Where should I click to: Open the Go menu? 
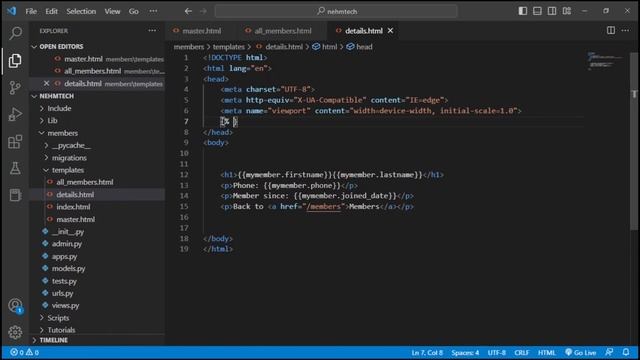coord(134,11)
